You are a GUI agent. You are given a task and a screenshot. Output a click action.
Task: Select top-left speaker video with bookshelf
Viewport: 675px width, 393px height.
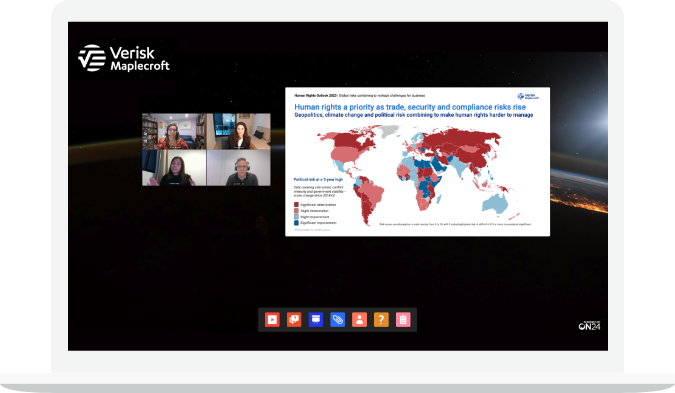coord(174,131)
